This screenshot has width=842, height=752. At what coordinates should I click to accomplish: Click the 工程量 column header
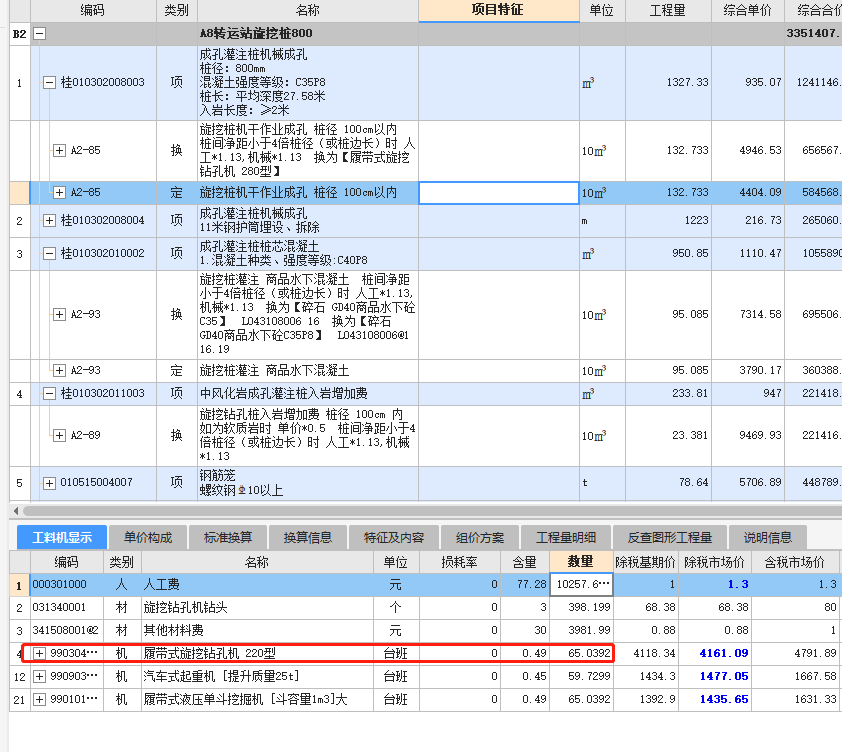click(x=668, y=10)
